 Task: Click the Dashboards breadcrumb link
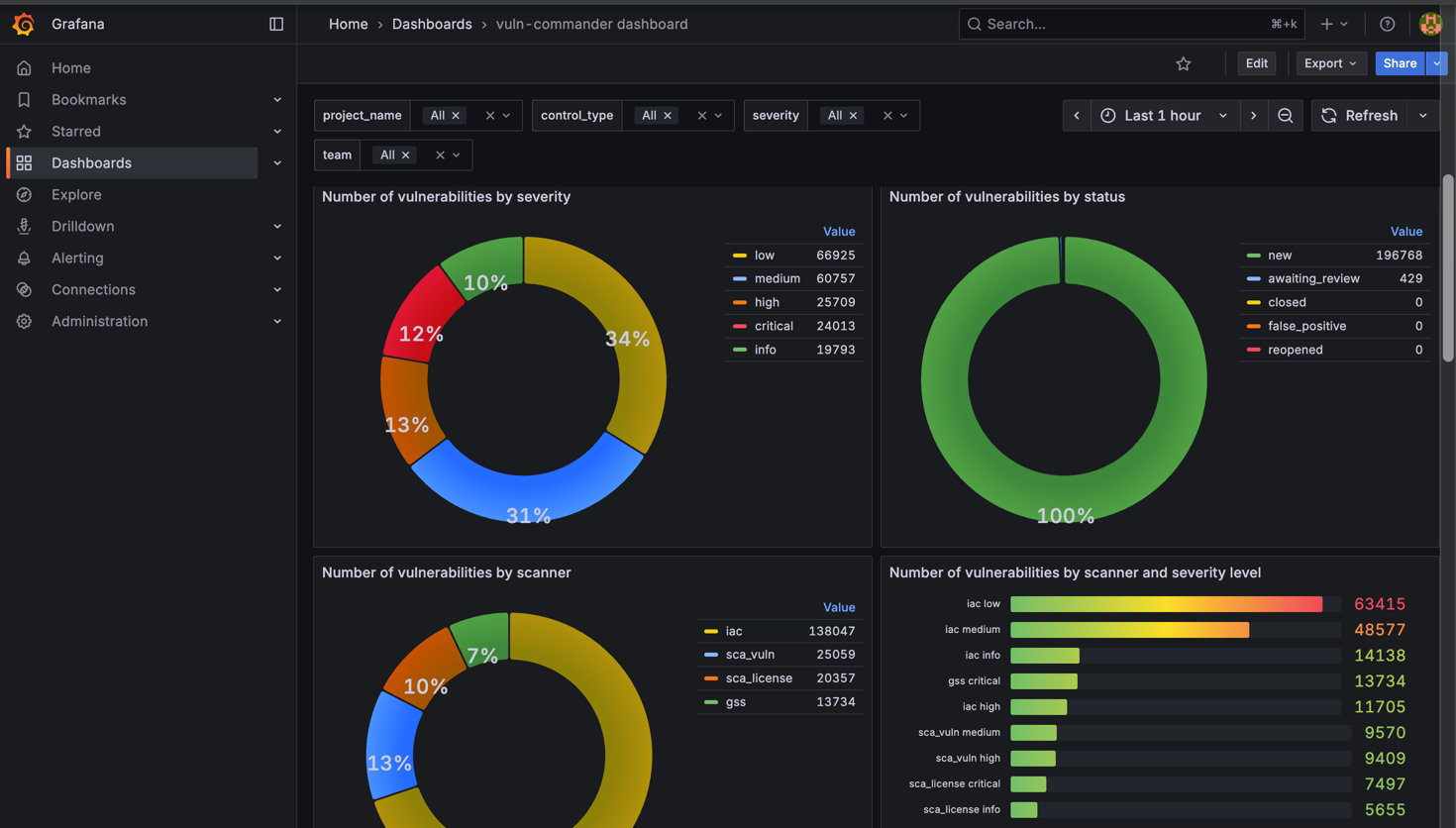432,24
